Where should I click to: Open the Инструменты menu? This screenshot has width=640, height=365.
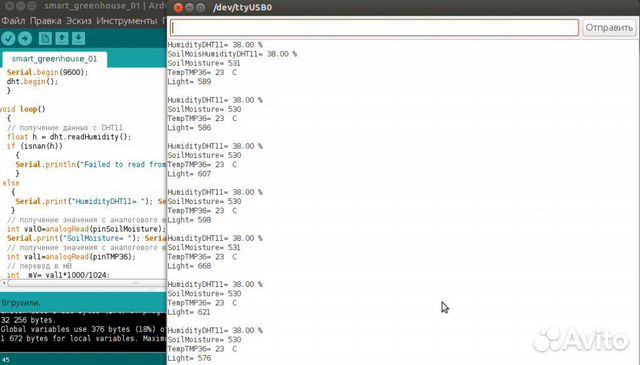click(127, 20)
